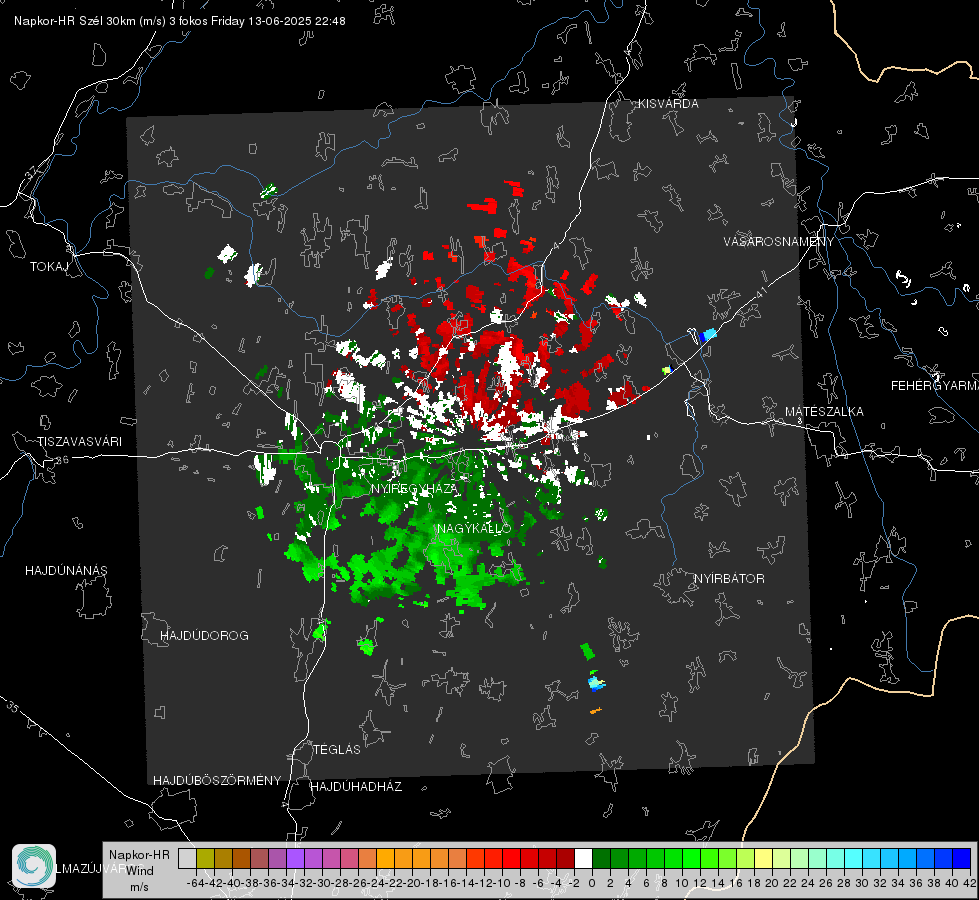979x900 pixels.
Task: Click road number 35 at lower left
Action: coord(14,708)
